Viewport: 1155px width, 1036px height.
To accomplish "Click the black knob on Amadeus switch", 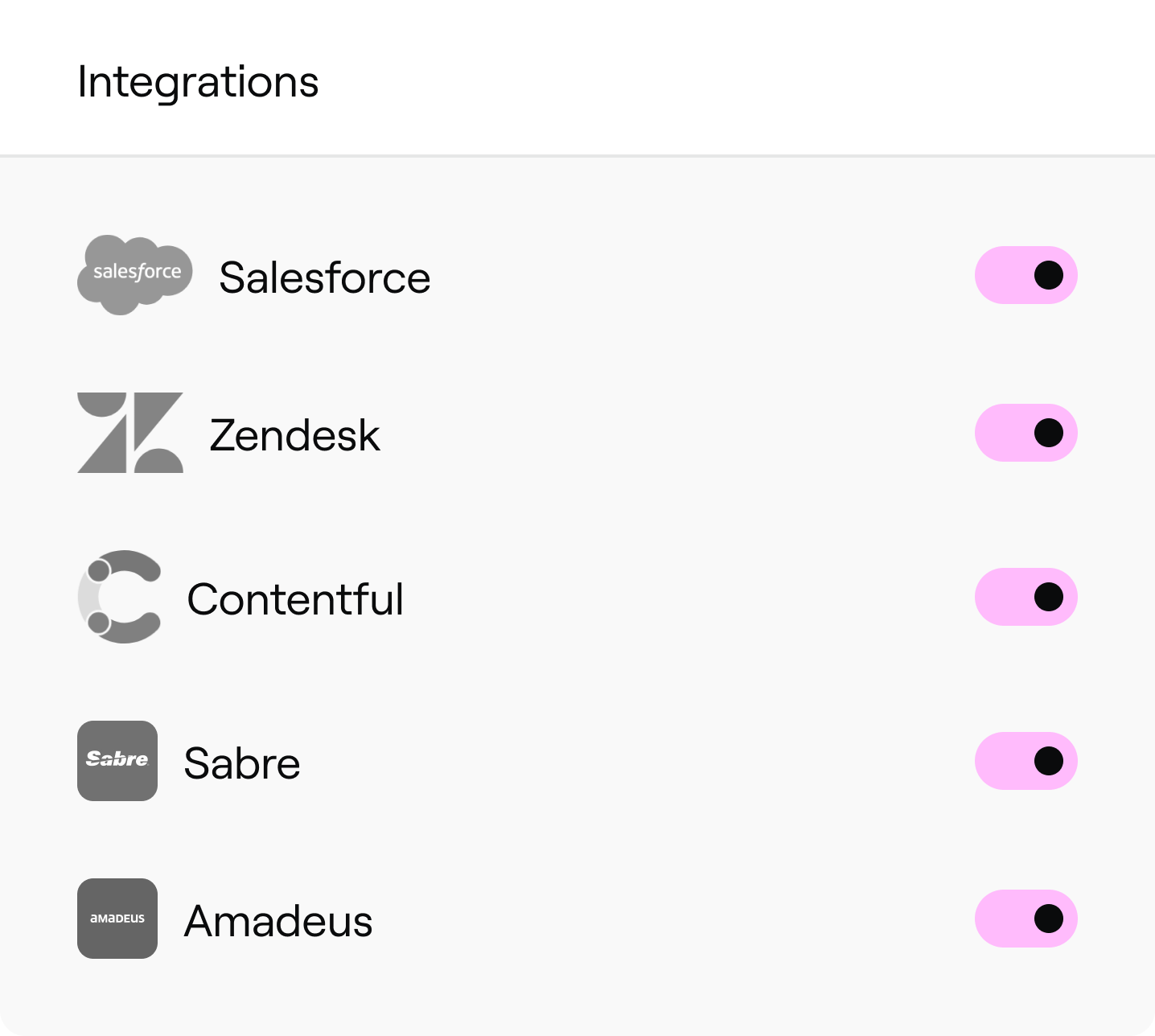I will pos(1048,919).
